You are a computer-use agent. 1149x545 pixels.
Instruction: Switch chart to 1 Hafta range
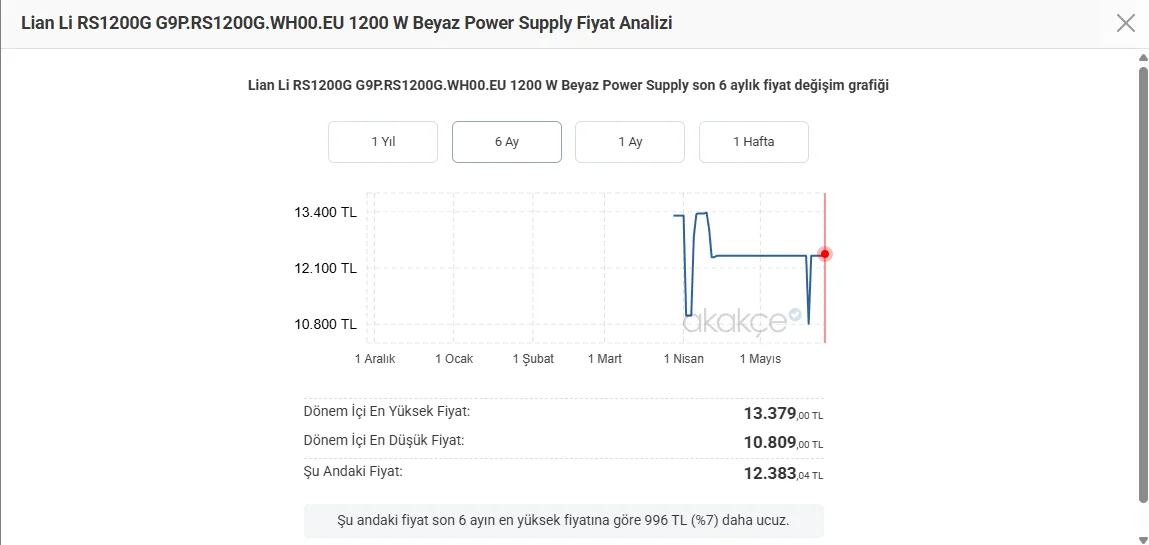pos(753,142)
